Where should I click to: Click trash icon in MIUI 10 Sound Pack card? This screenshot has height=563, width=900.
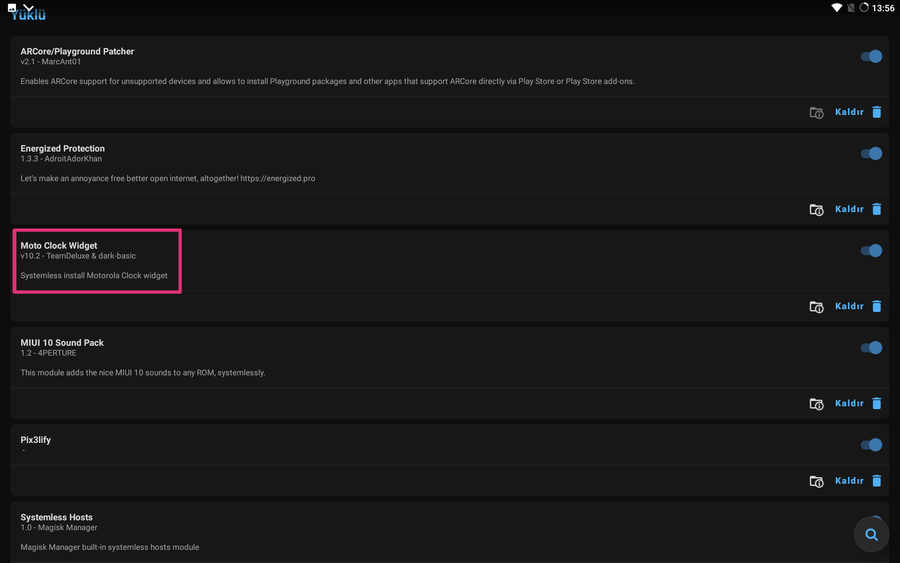tap(876, 403)
